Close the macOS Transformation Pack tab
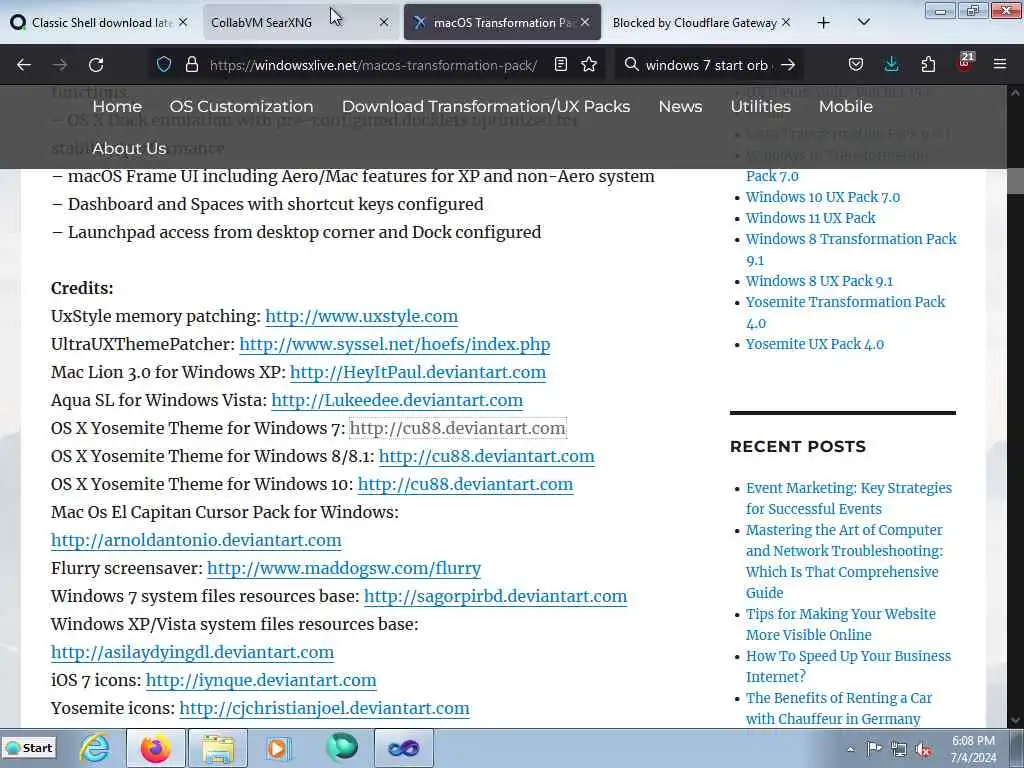Image resolution: width=1024 pixels, height=768 pixels. click(x=585, y=22)
